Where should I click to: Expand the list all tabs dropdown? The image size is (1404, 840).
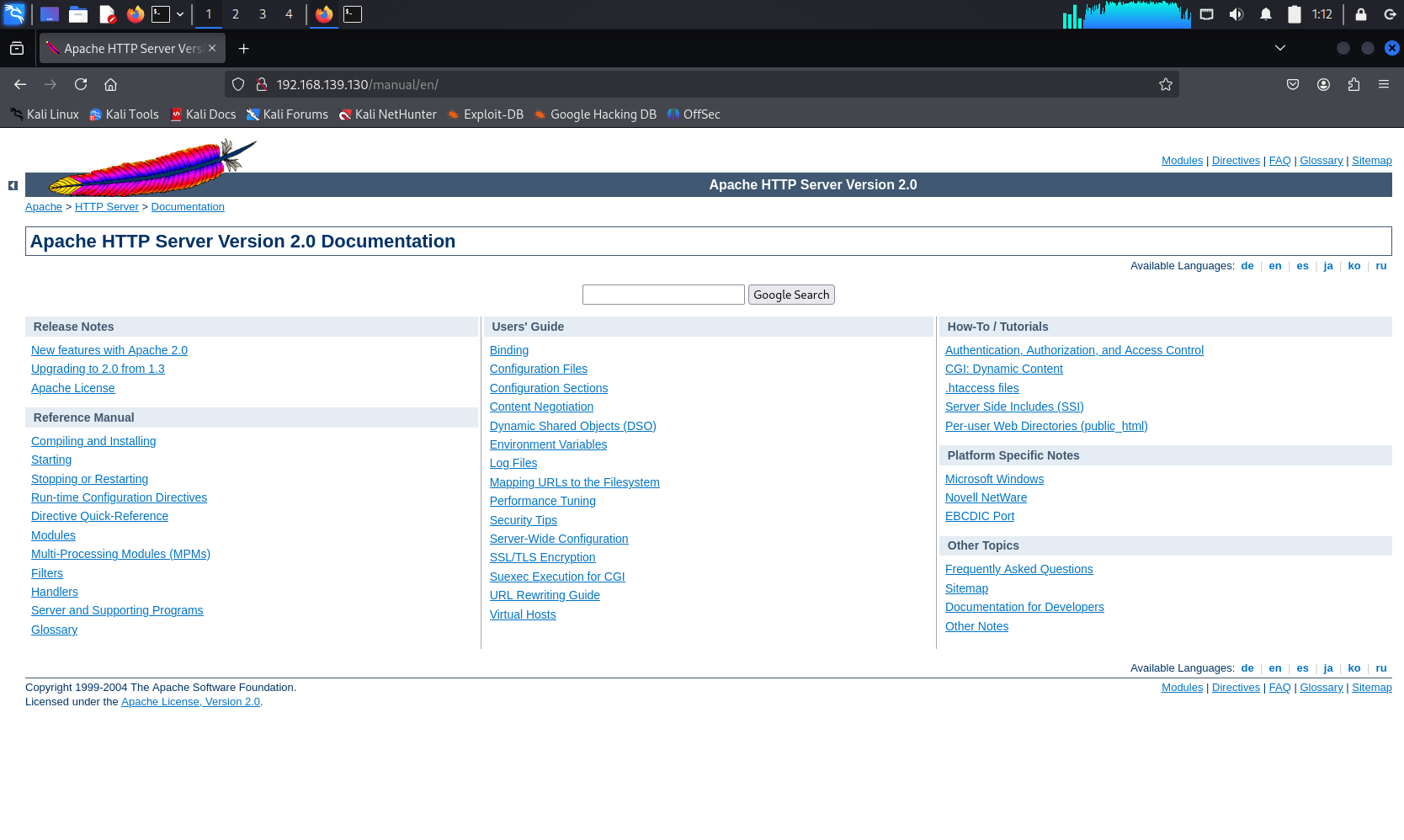(x=1280, y=49)
